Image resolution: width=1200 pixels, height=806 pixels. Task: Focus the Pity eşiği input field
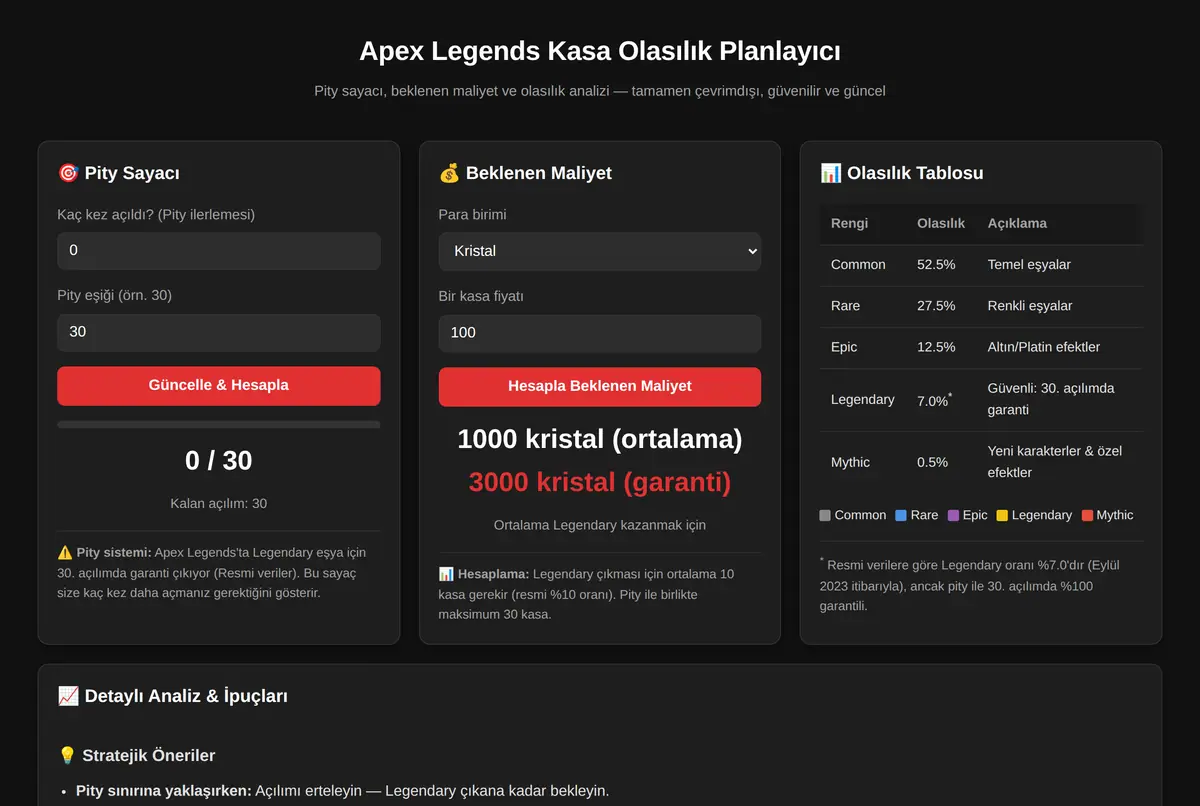(x=219, y=332)
